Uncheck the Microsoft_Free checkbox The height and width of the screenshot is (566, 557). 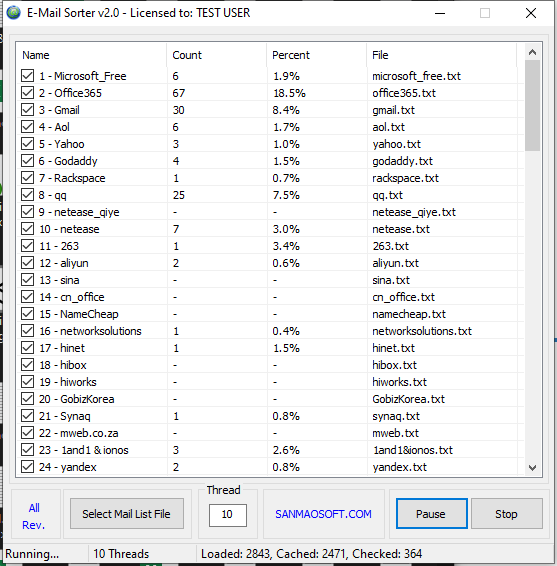[27, 76]
